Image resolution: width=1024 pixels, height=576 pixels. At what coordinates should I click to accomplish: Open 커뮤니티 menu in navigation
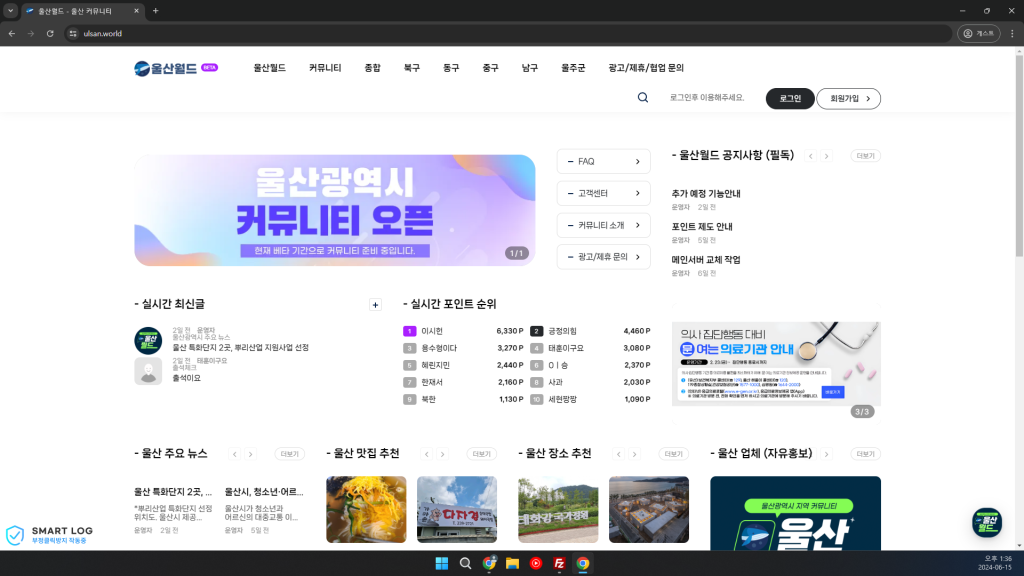(325, 68)
